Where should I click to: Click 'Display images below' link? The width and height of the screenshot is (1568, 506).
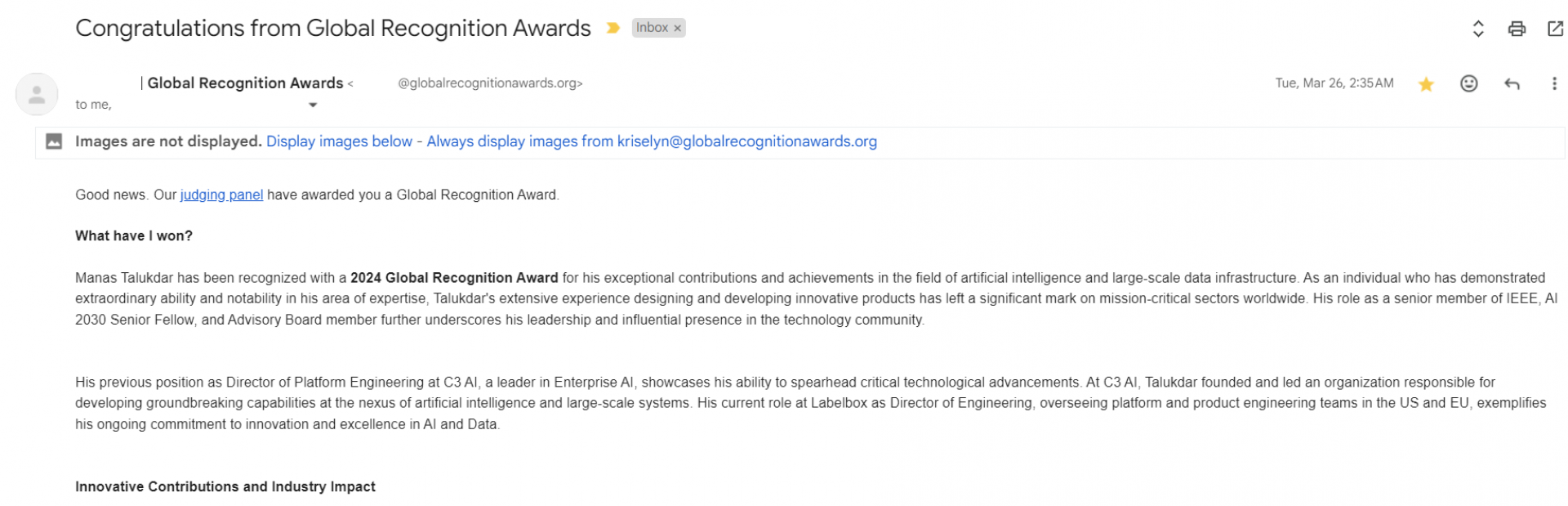point(339,141)
